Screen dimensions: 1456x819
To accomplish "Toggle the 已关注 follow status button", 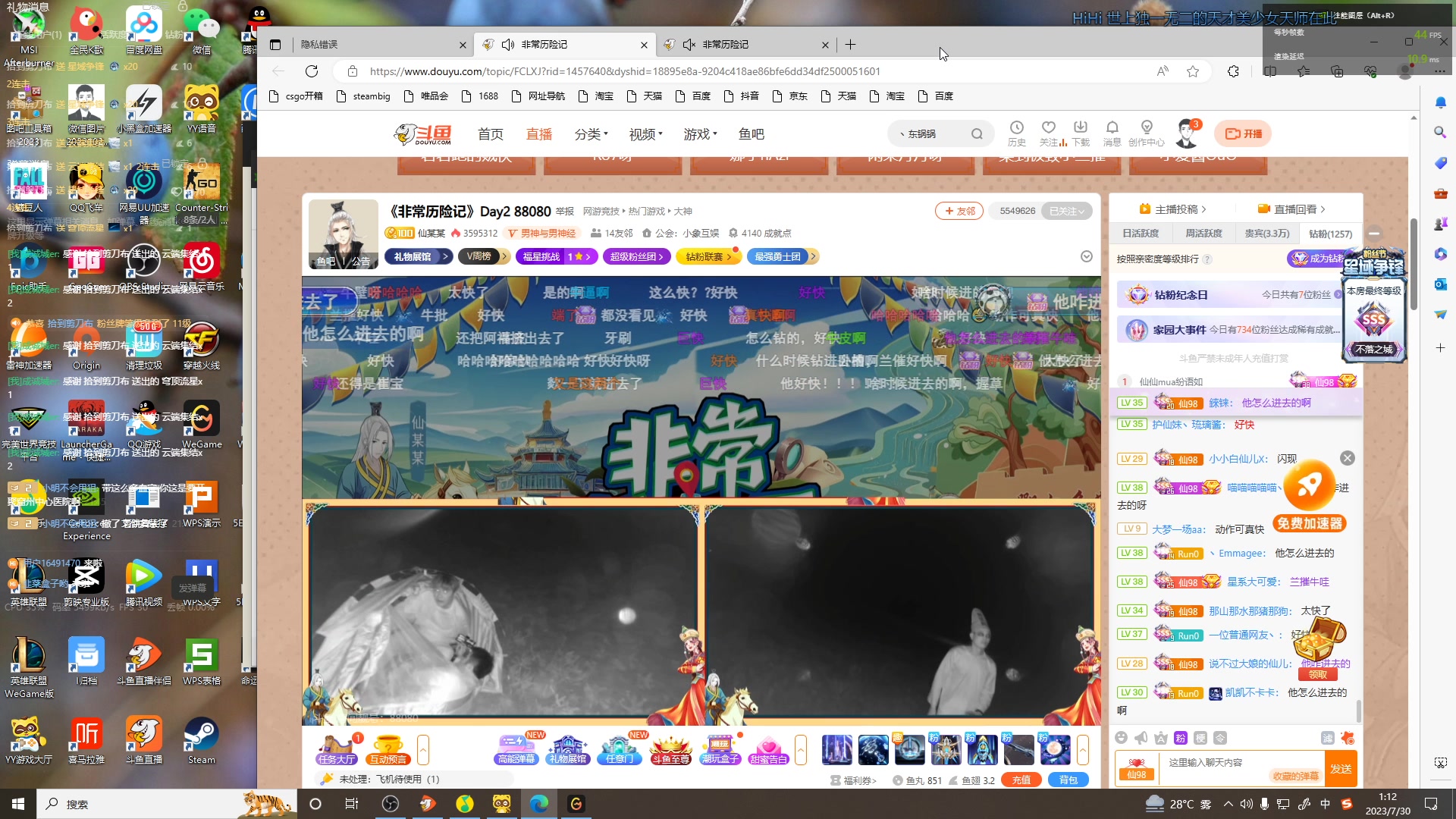I will [1066, 211].
